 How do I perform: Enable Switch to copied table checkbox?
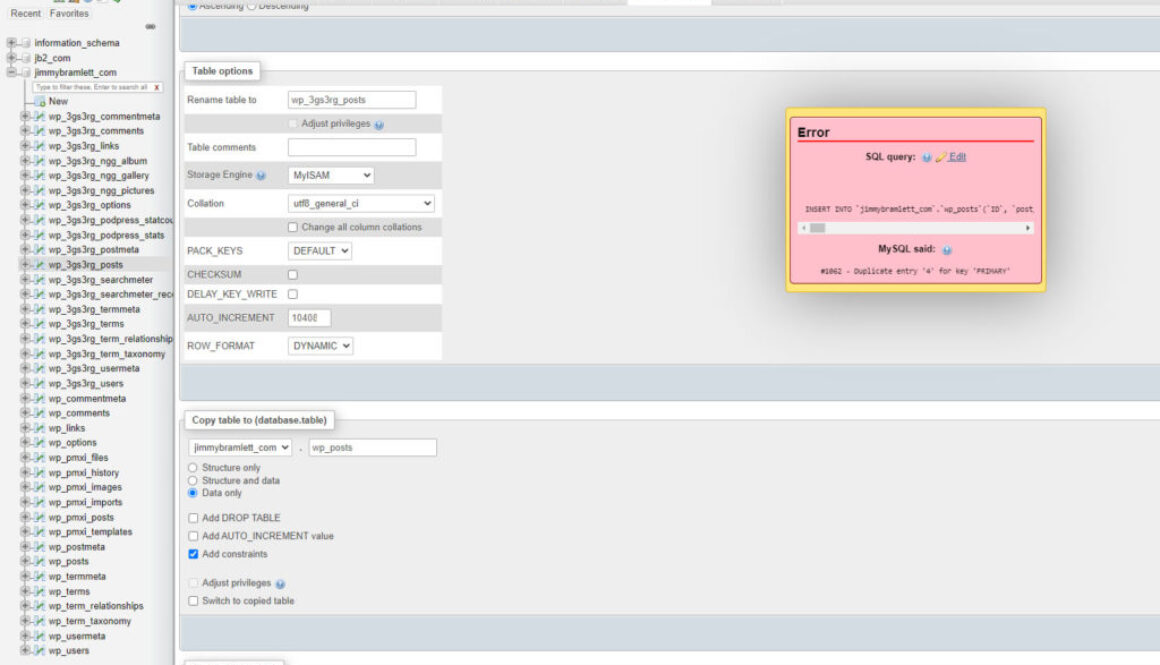[193, 601]
